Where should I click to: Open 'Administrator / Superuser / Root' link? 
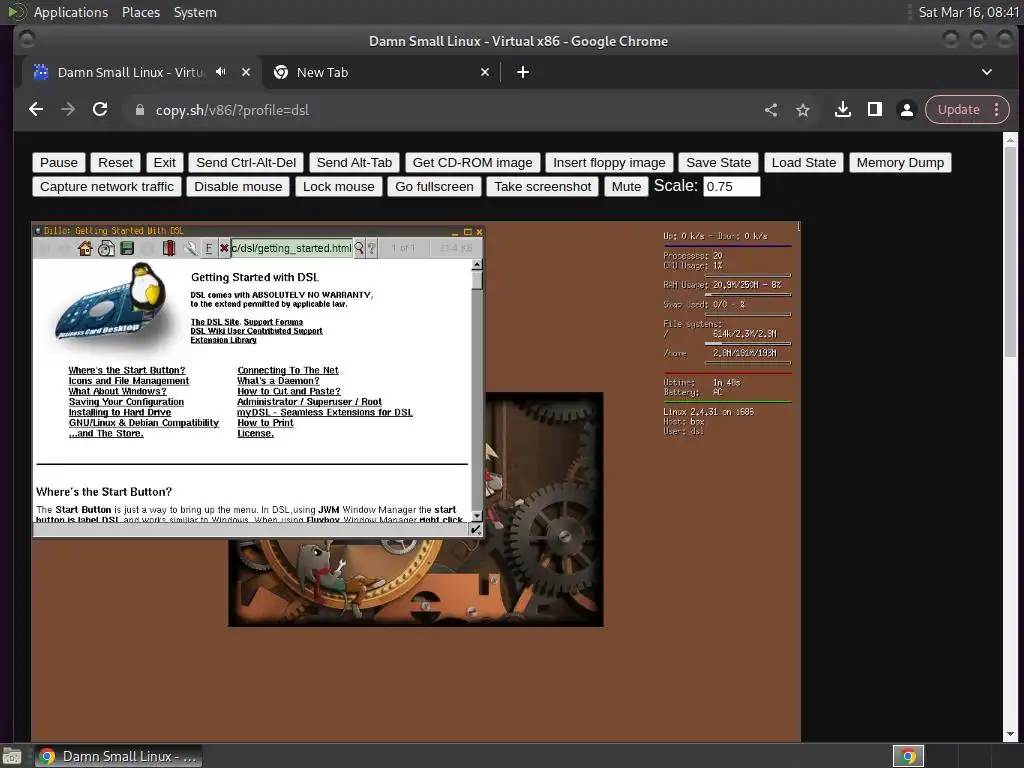(310, 402)
